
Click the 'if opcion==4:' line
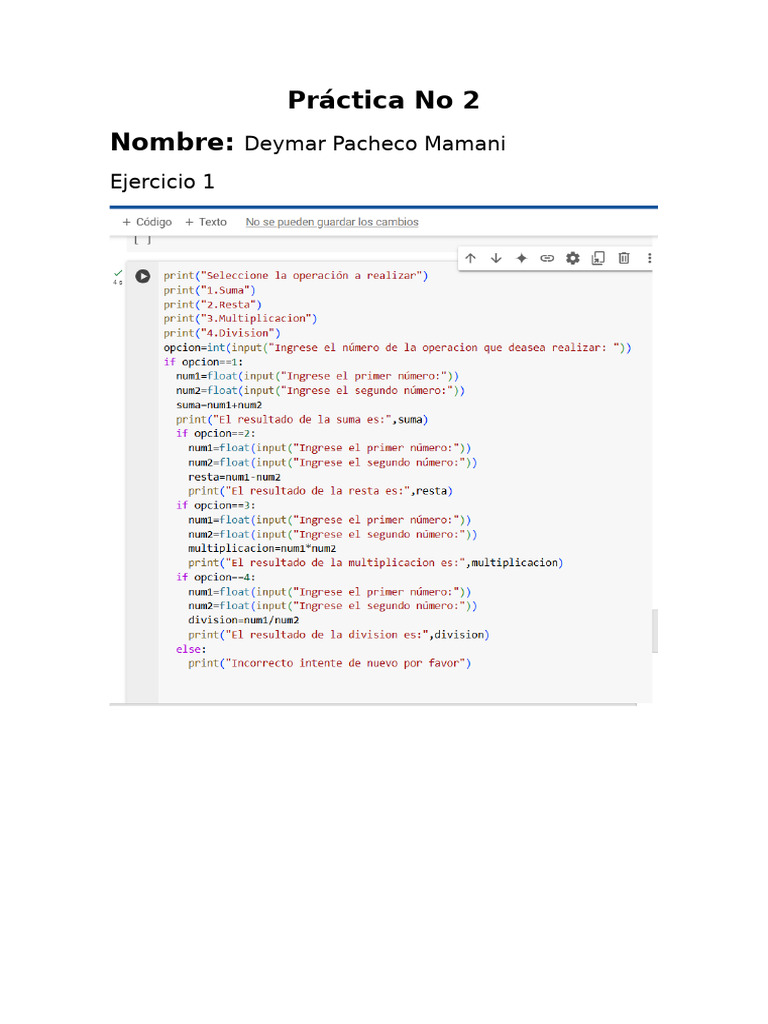(216, 577)
